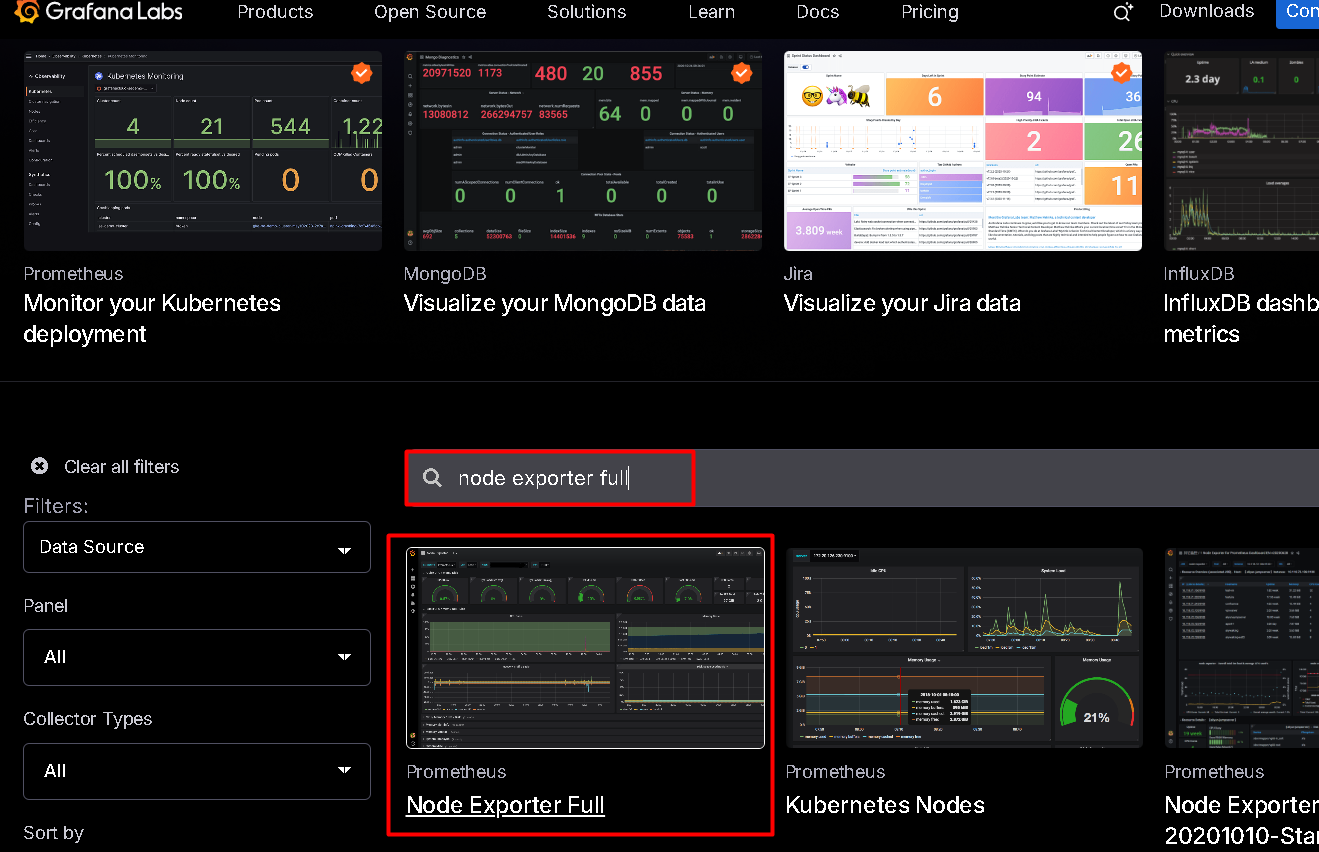The height and width of the screenshot is (852, 1319).
Task: Click the Kubernetes Nodes dashboard preview image
Action: coord(964,647)
